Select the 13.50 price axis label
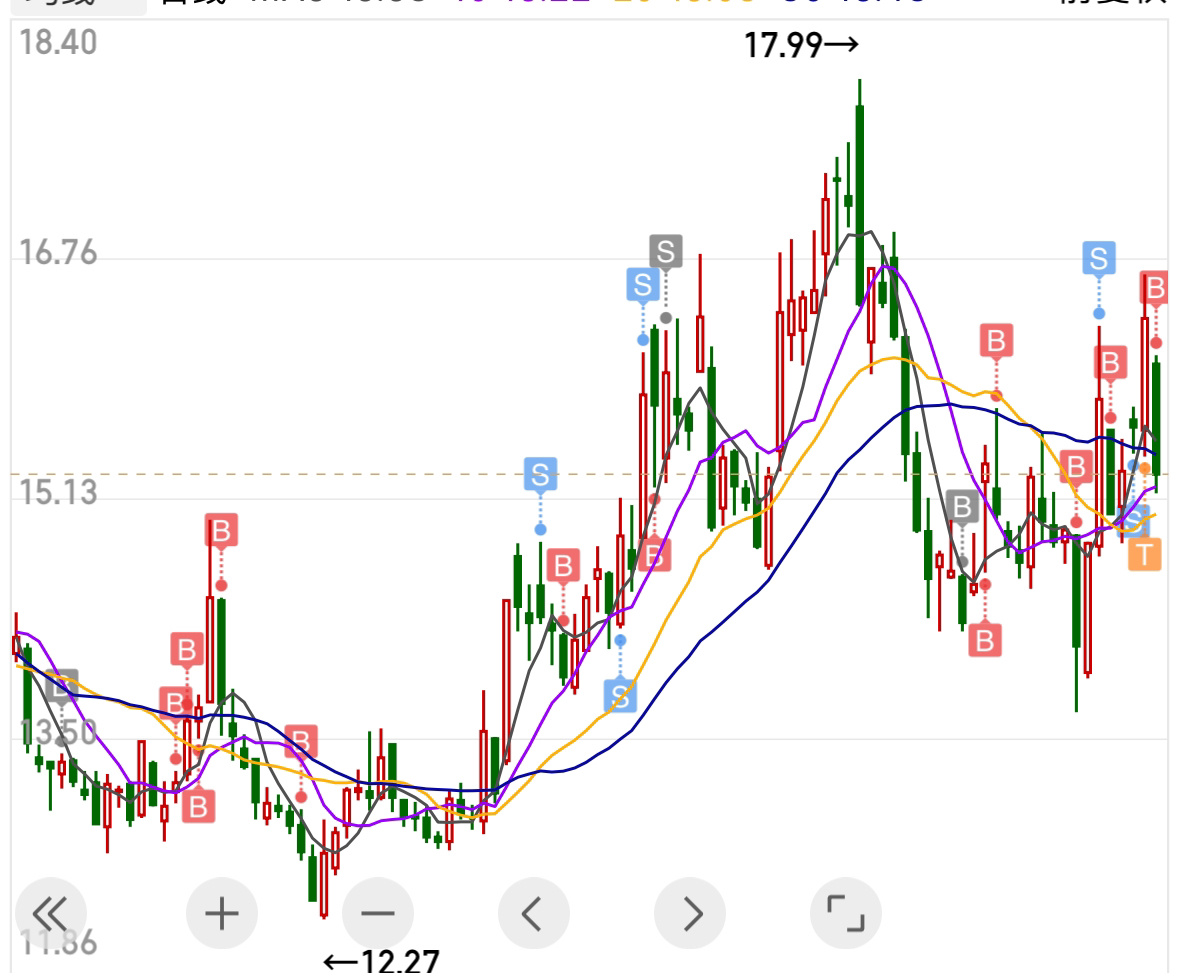 (x=58, y=732)
